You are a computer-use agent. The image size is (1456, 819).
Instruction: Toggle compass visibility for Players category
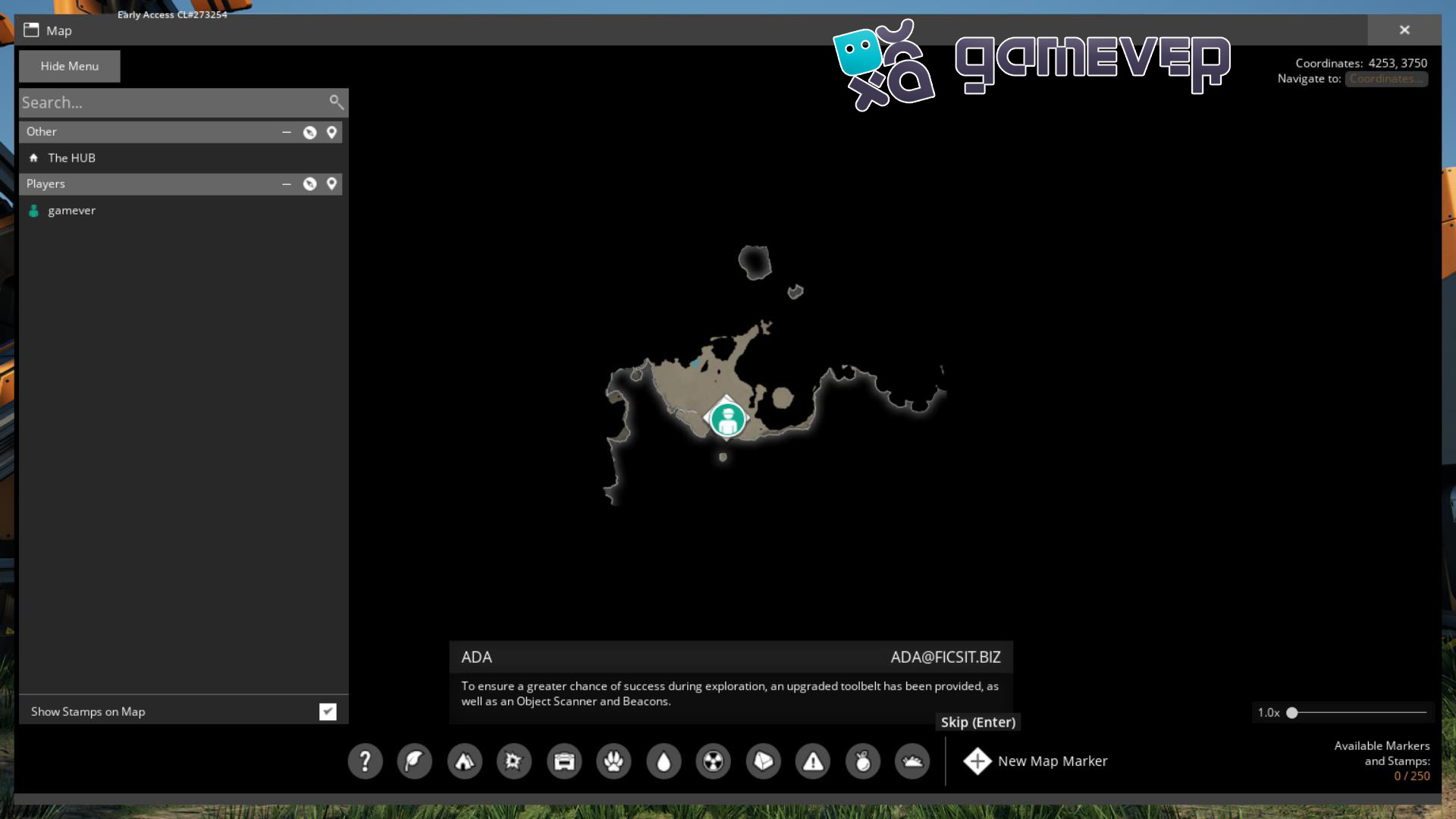tap(309, 184)
